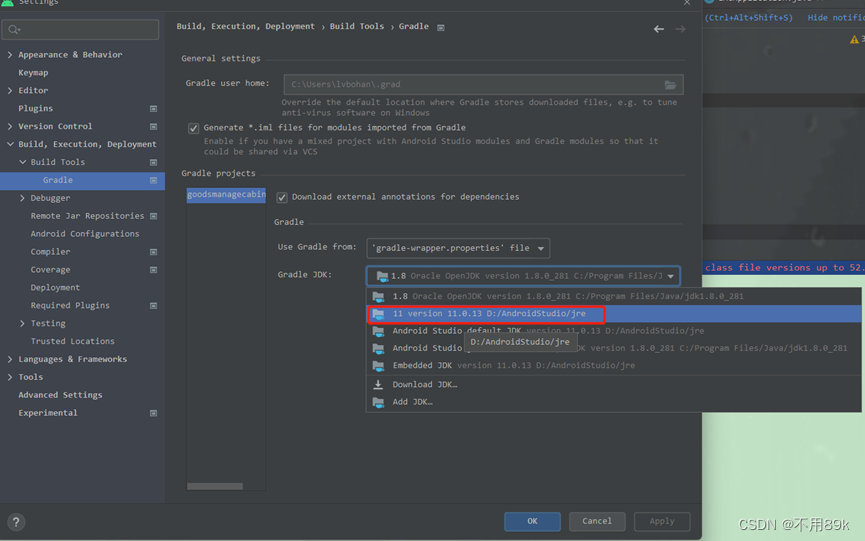
Task: Open Keymap settings
Action: 33,73
